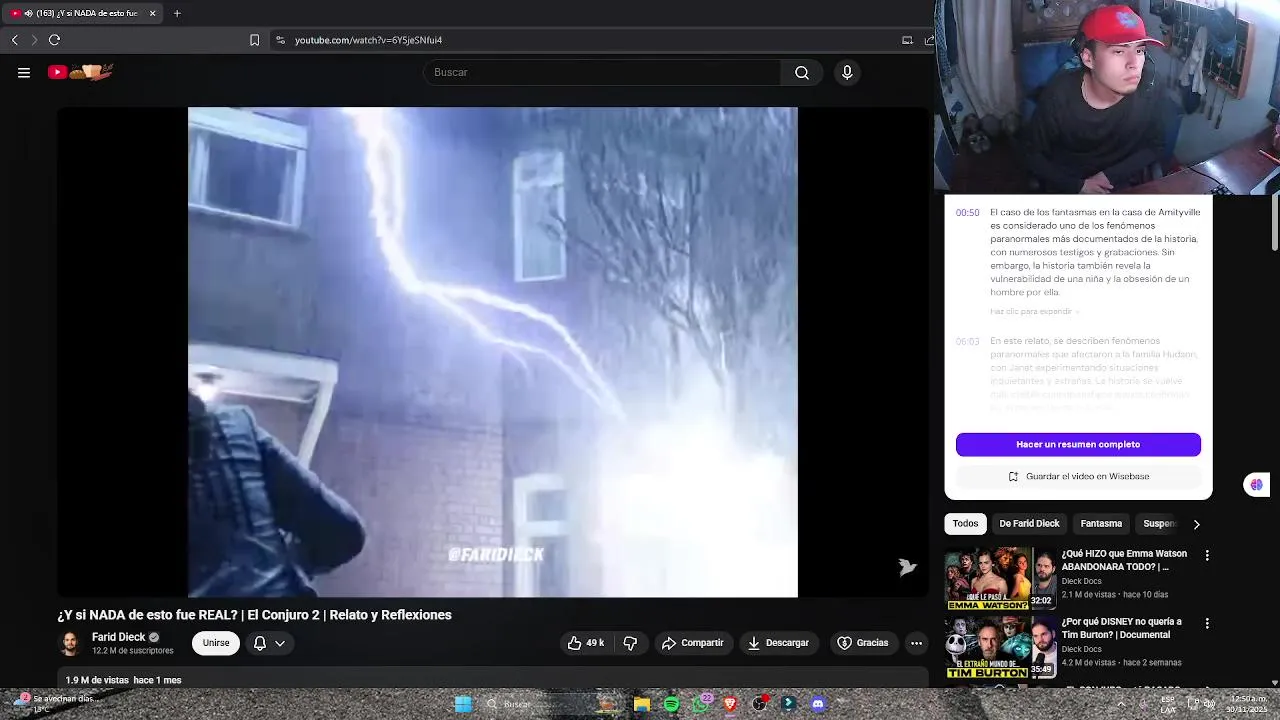Open '¿Por qué DISNEY no quería a Tim Burton?' title
Screen dimensions: 1280x720
(x=1121, y=628)
